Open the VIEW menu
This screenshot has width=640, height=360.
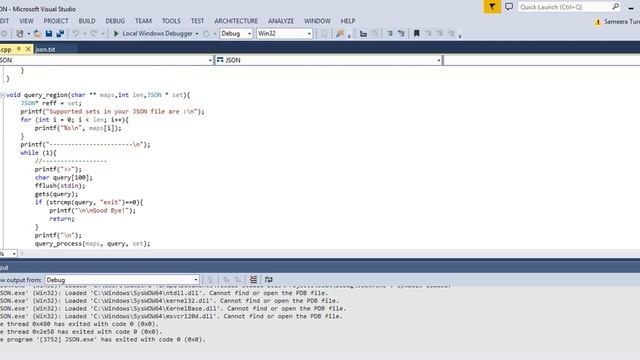[26, 21]
